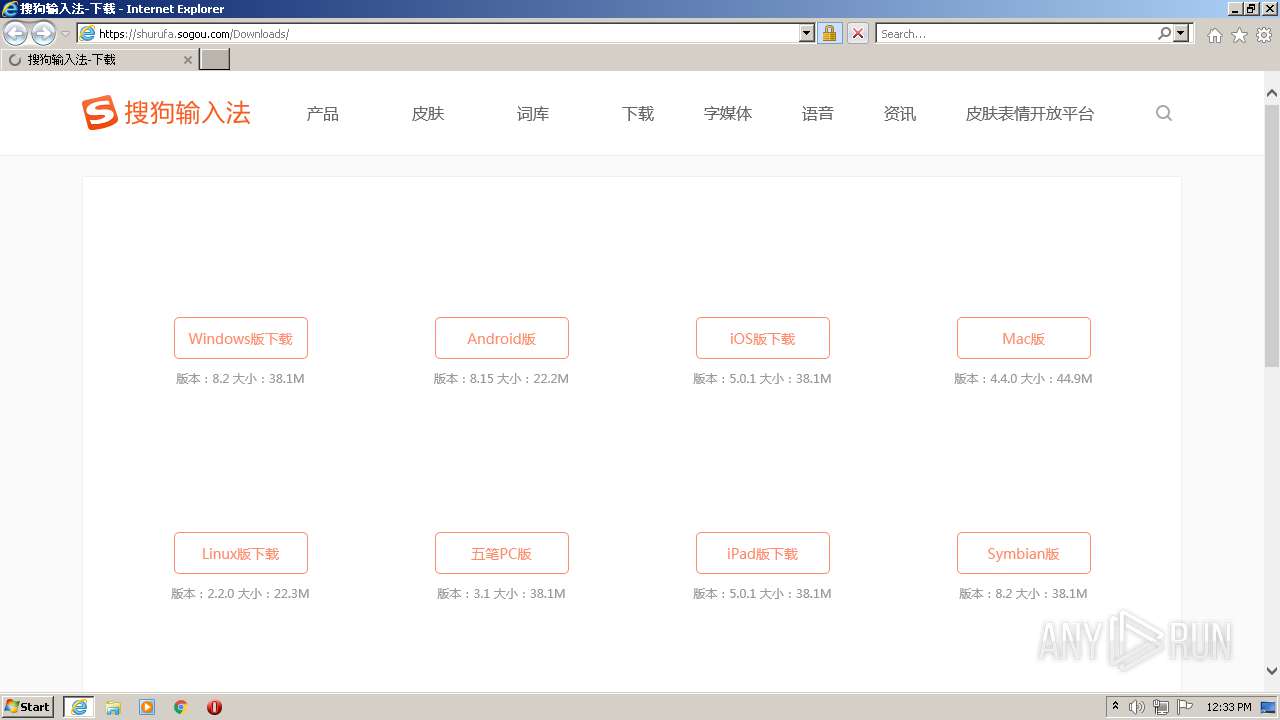Open the 字媒体 menu item
The width and height of the screenshot is (1280, 720).
[x=728, y=114]
